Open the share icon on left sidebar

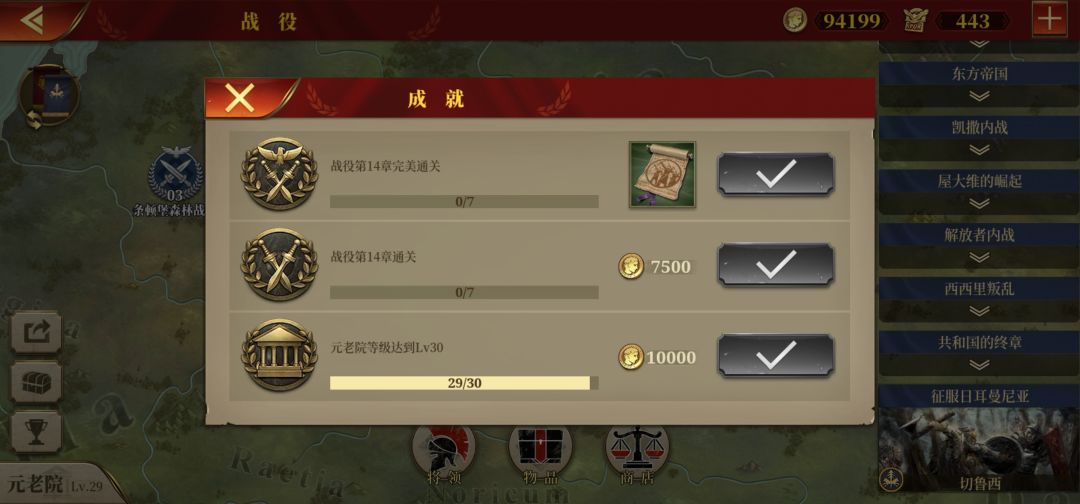click(x=36, y=332)
